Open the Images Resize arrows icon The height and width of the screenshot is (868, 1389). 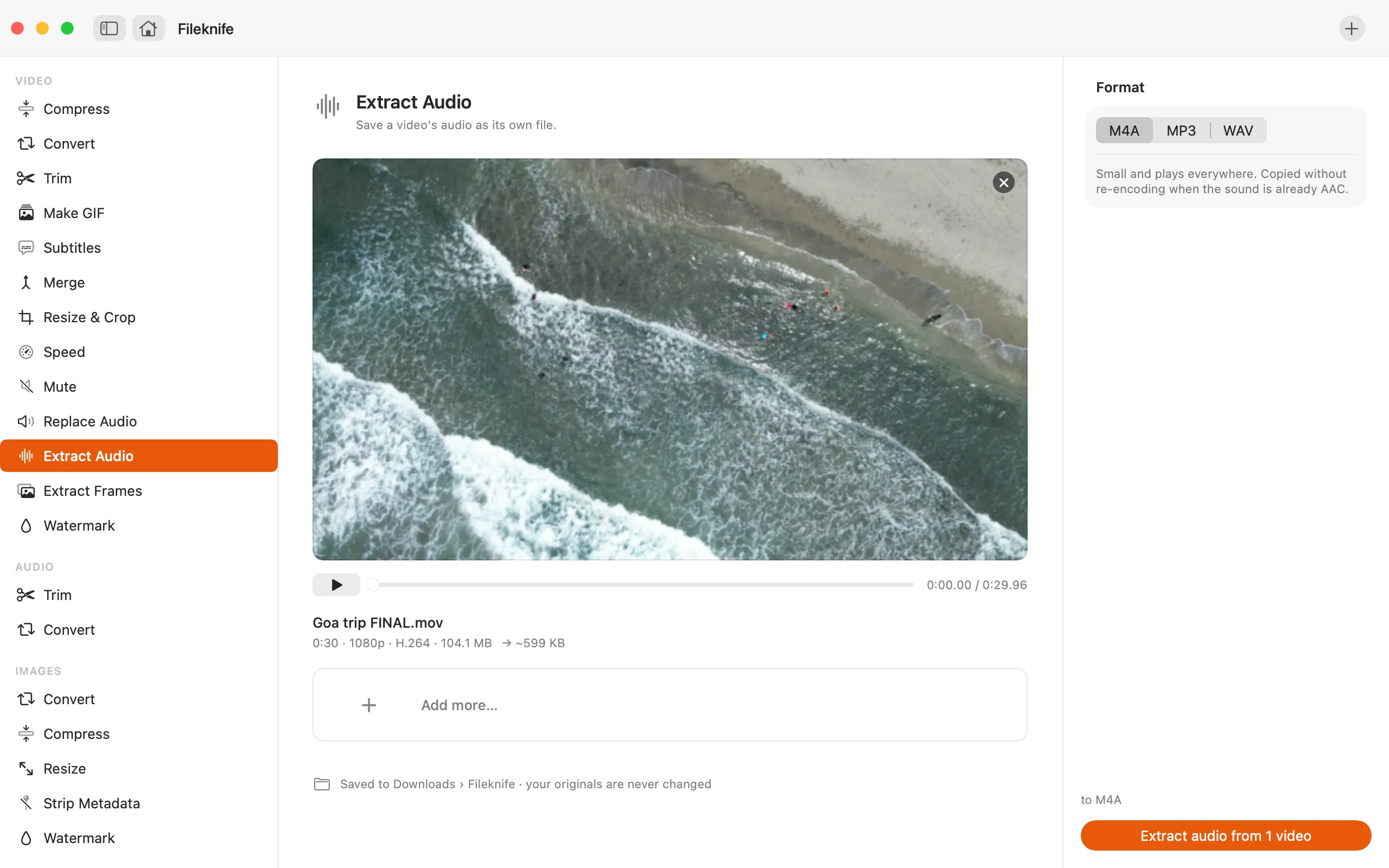coord(26,769)
